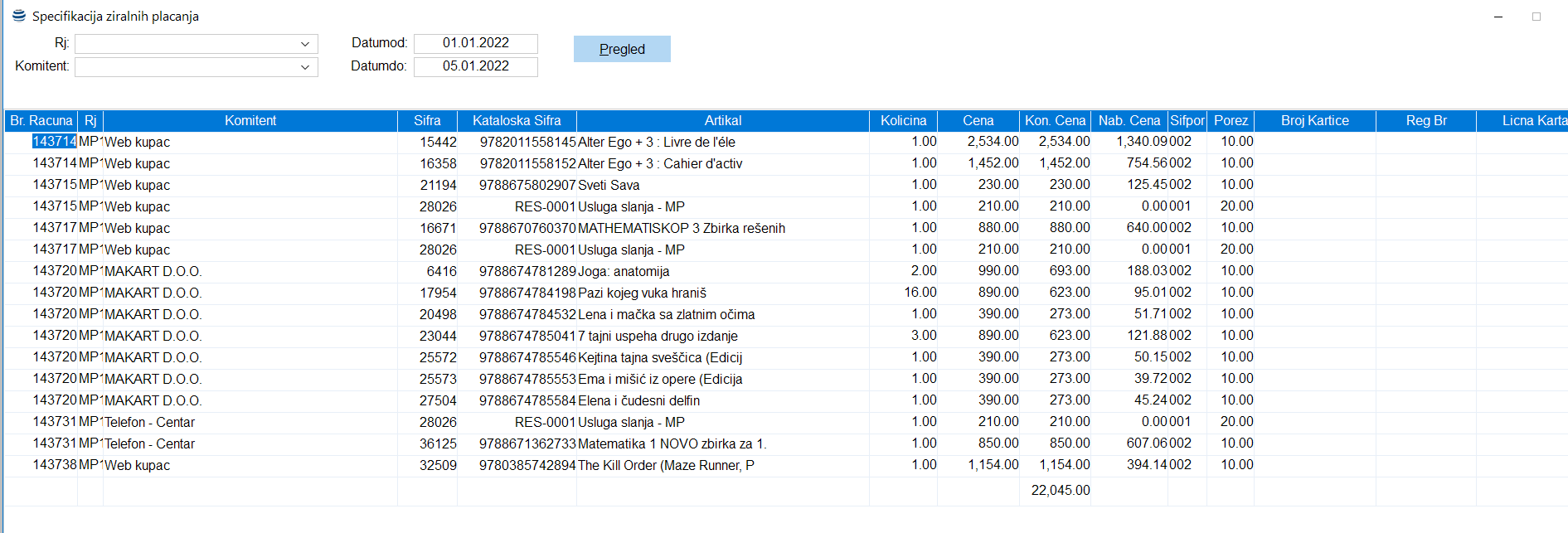Minimize the Specifikacija window
The height and width of the screenshot is (533, 1568).
pos(1498,17)
